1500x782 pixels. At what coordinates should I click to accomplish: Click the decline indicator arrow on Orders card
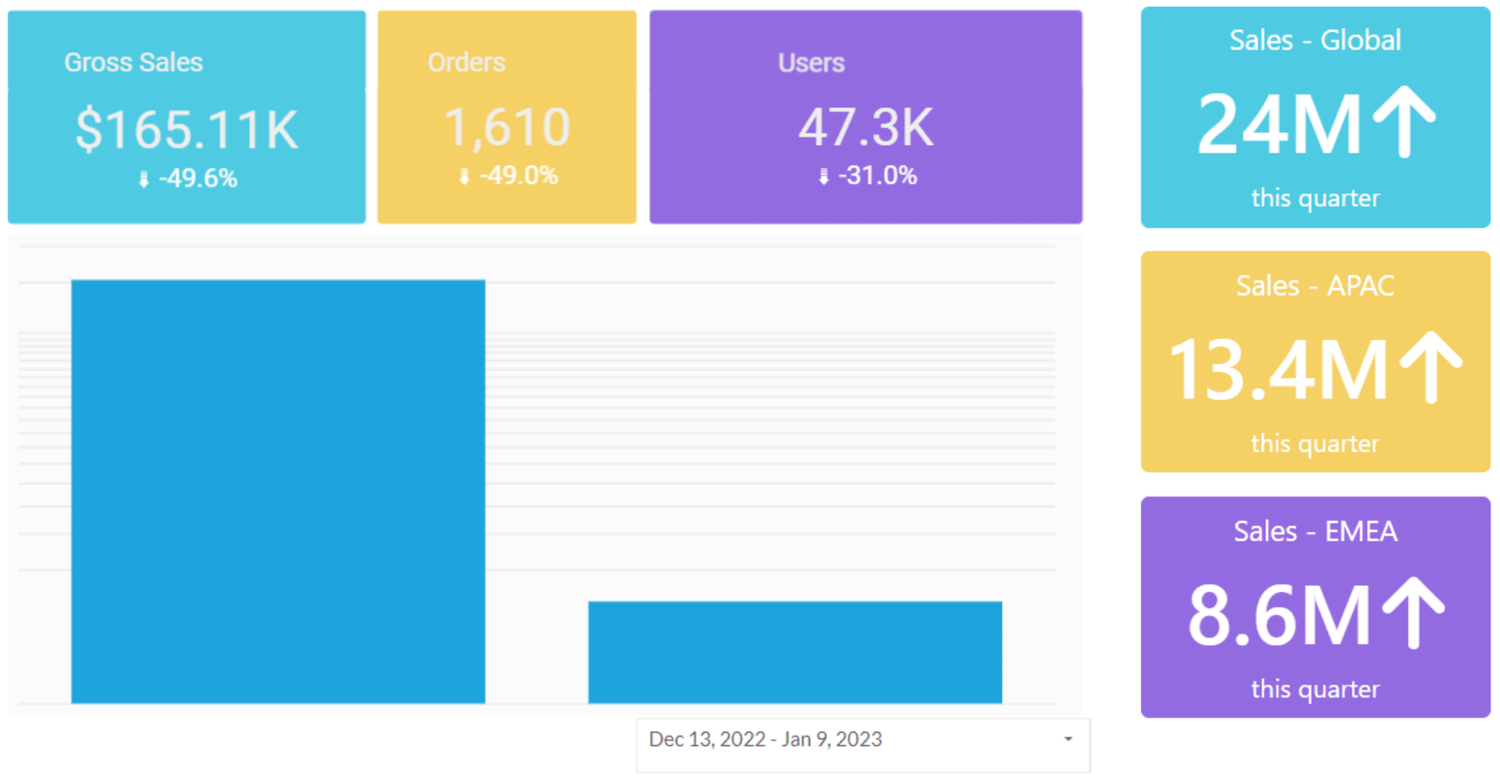463,175
